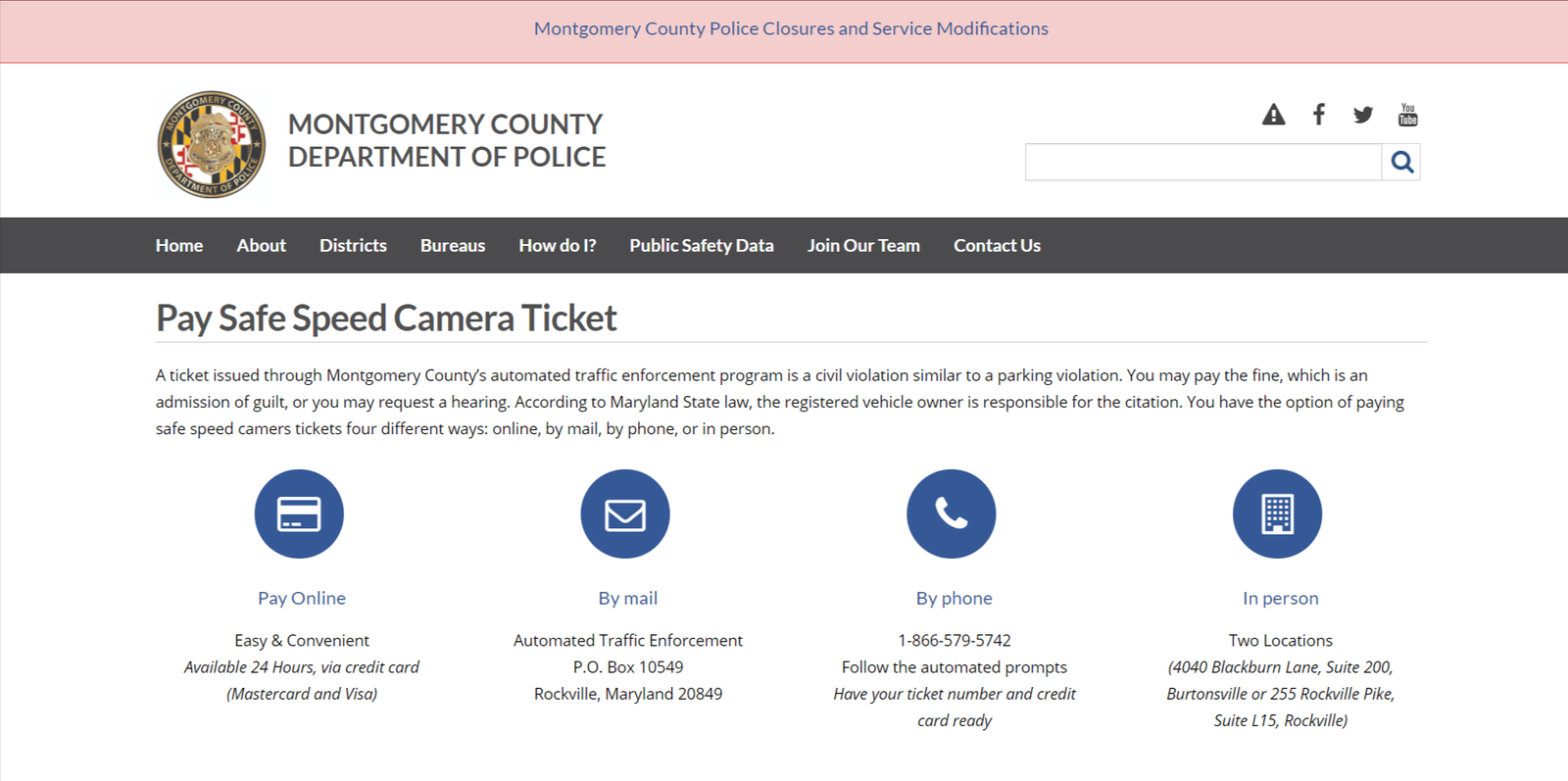Image resolution: width=1568 pixels, height=781 pixels.
Task: Open the Facebook page icon
Action: coord(1319,115)
